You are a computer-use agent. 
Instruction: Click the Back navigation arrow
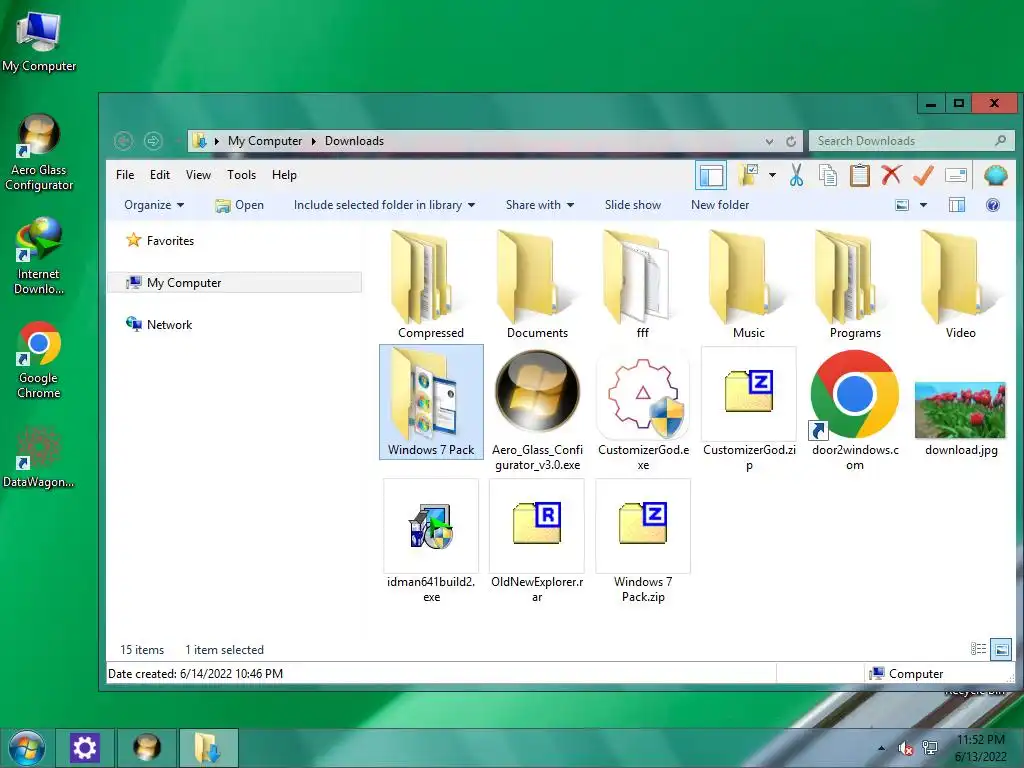pos(123,141)
